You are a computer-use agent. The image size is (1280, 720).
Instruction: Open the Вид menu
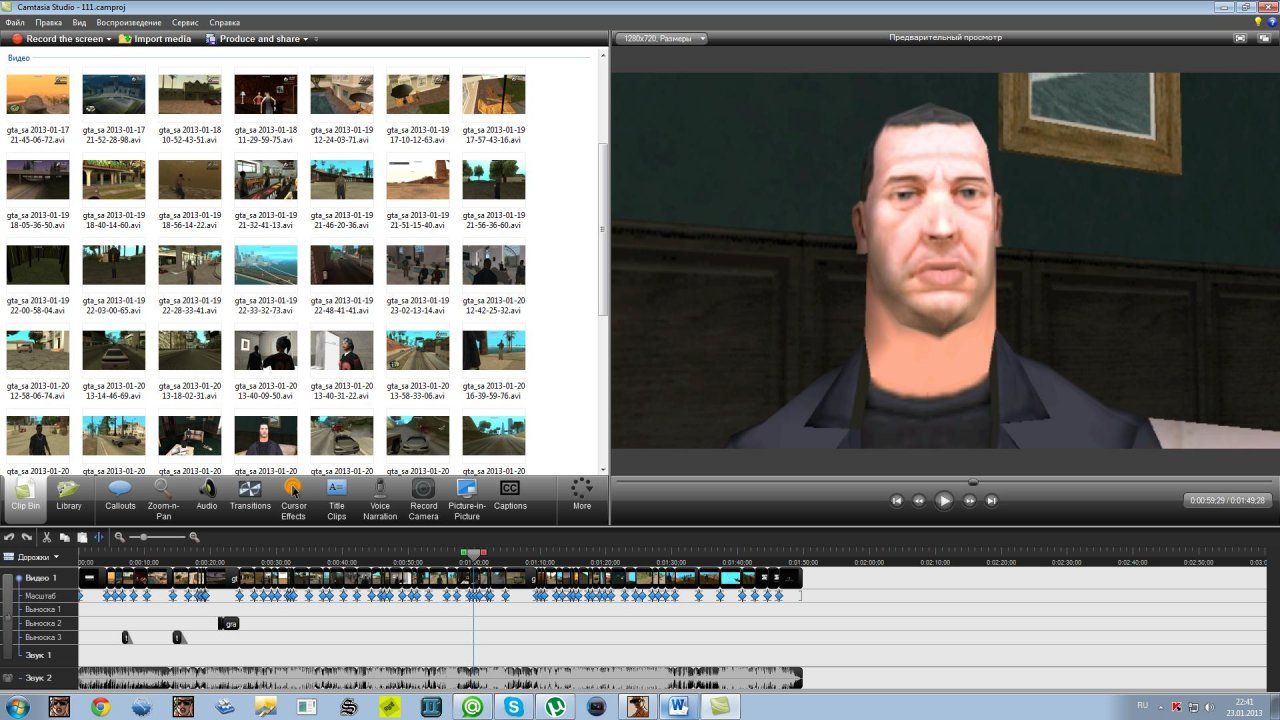pyautogui.click(x=79, y=22)
